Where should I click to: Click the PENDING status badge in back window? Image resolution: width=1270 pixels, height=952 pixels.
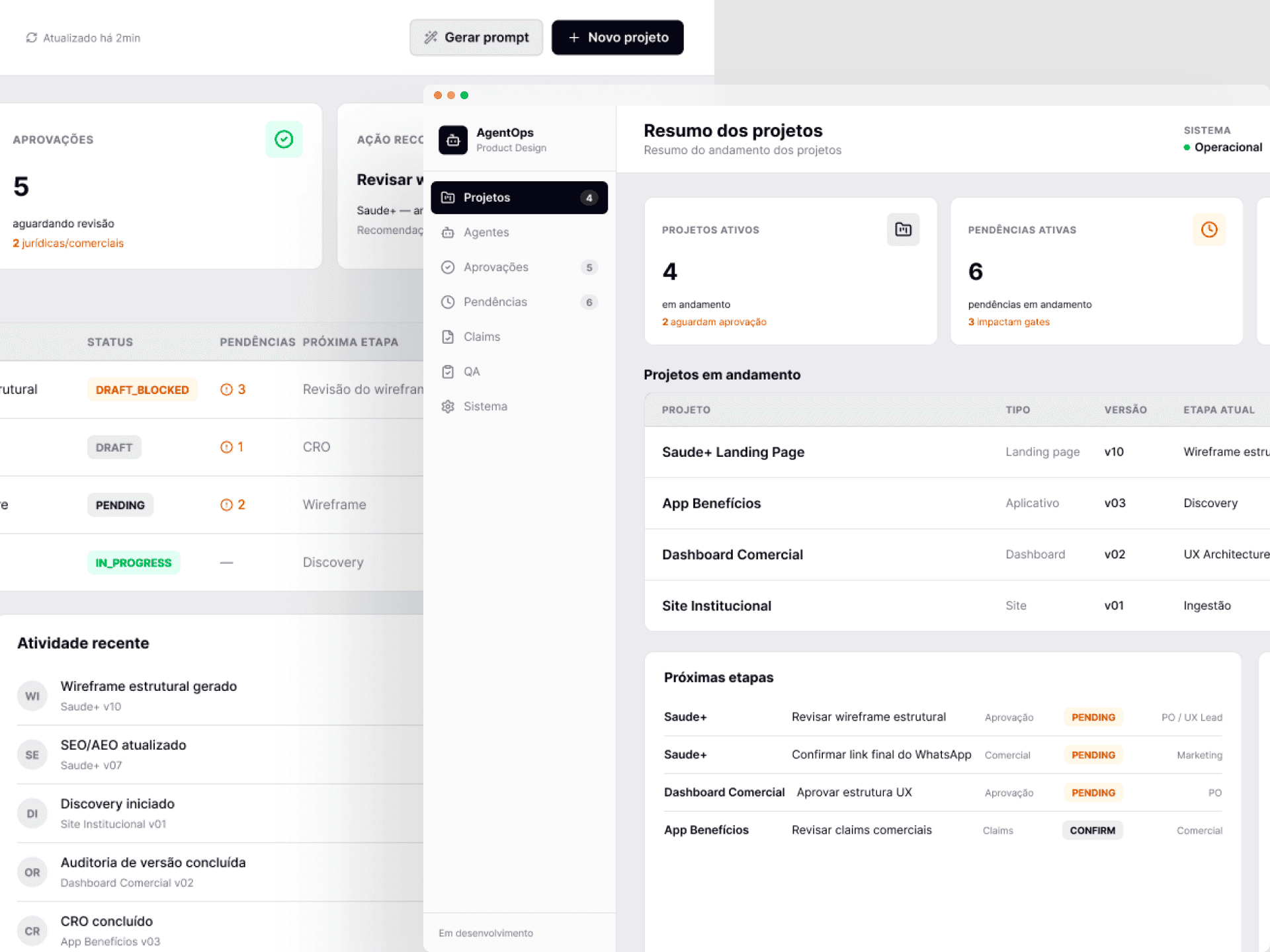coord(120,505)
